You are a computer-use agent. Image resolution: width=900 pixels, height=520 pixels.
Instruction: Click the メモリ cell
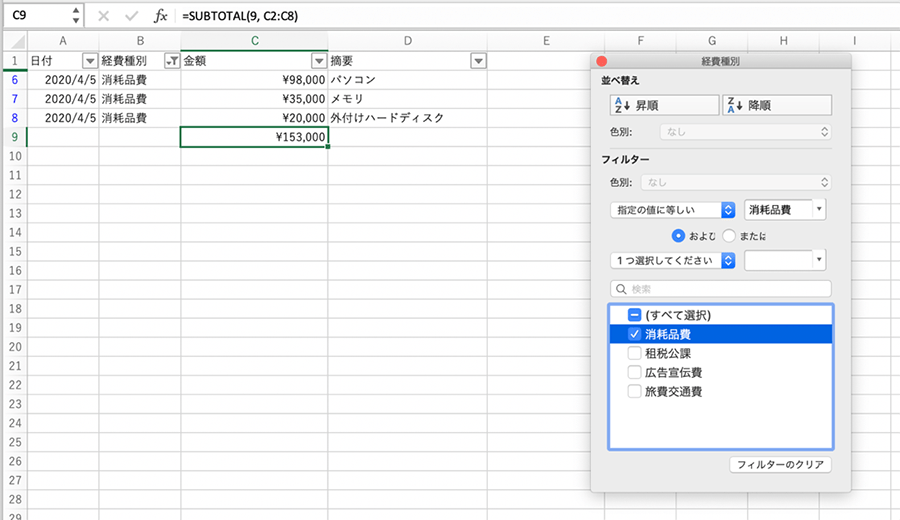tap(408, 99)
